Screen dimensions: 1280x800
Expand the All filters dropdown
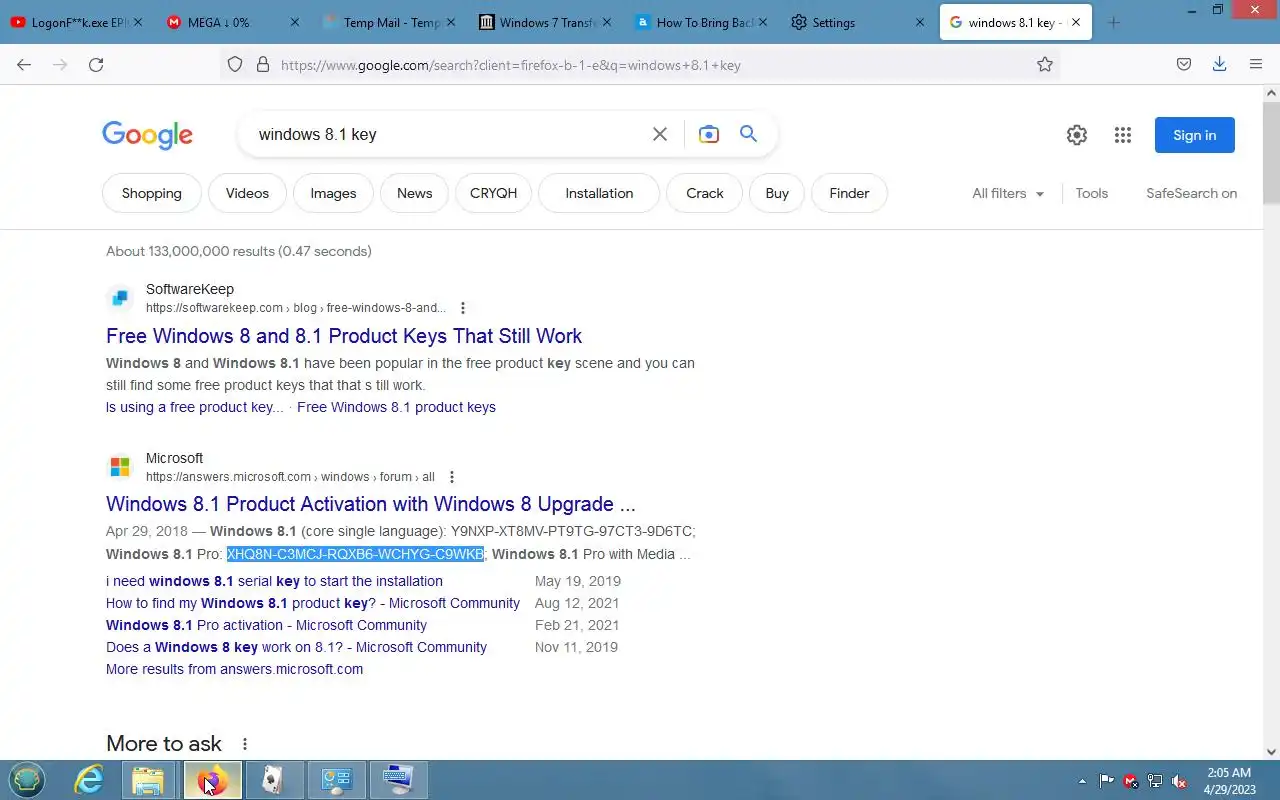click(x=1008, y=193)
